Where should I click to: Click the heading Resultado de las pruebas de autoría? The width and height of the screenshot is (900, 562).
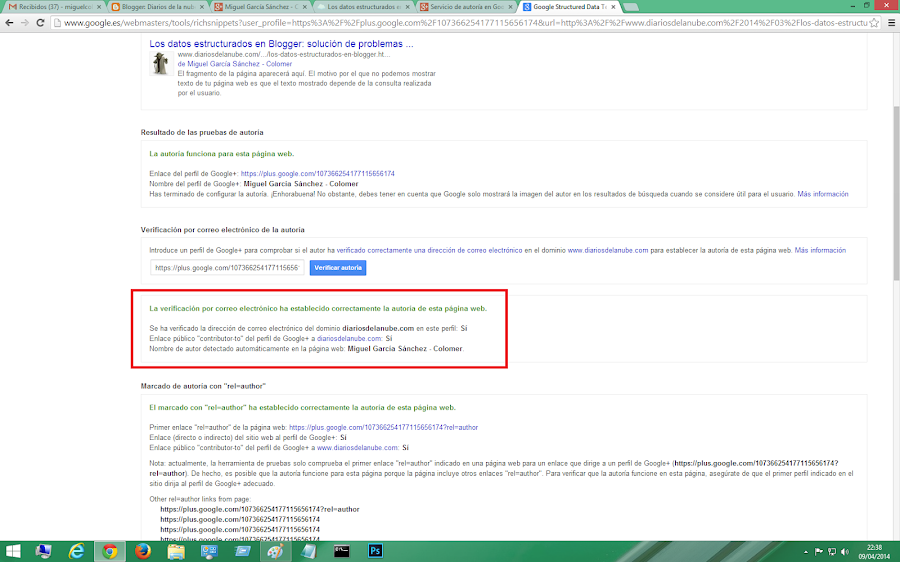point(202,133)
